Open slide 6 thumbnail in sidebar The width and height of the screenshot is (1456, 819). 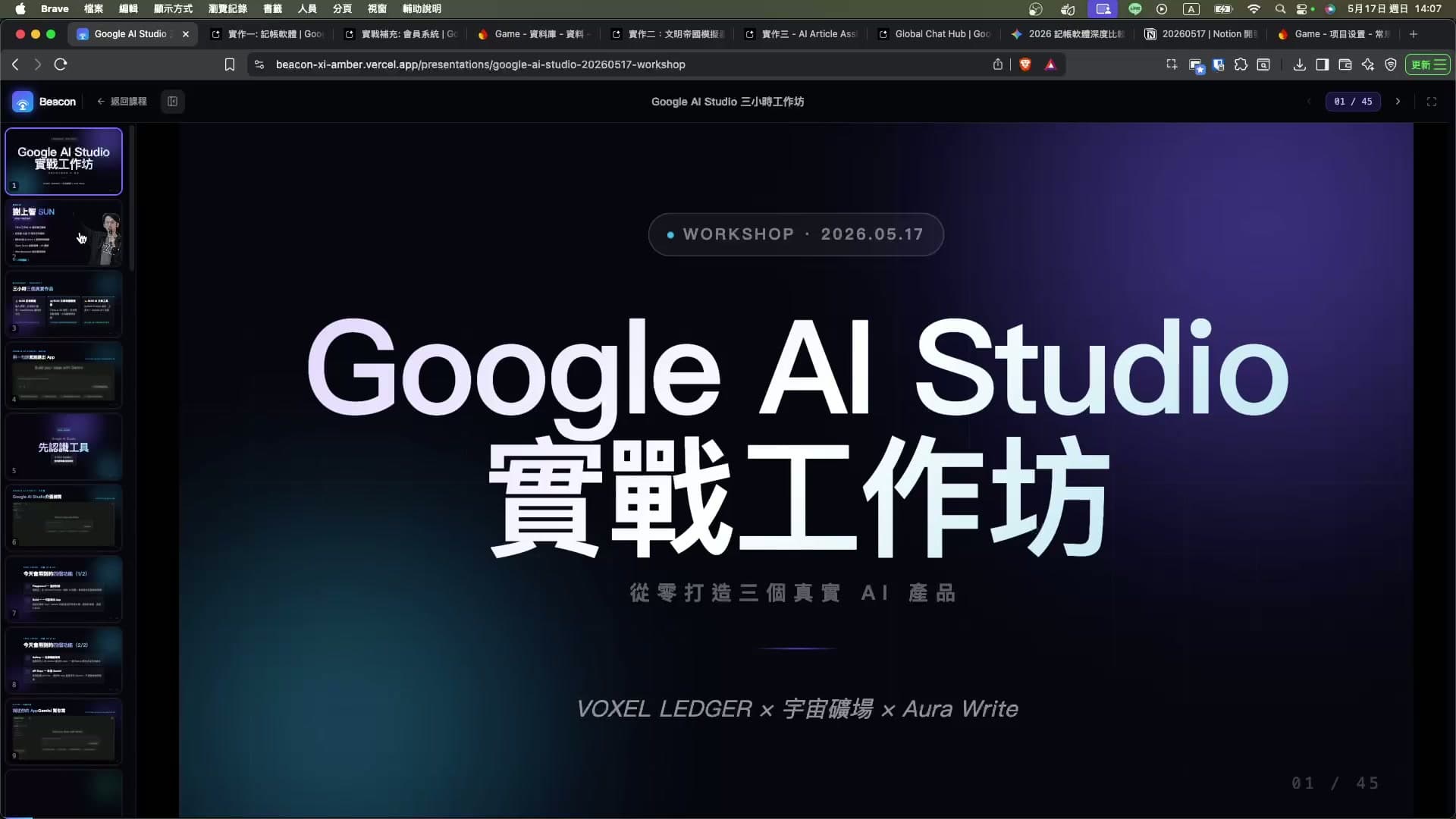point(64,518)
